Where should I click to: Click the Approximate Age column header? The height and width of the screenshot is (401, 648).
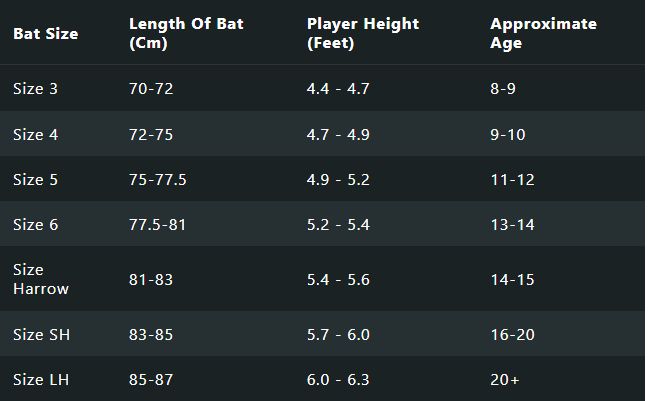coord(543,33)
